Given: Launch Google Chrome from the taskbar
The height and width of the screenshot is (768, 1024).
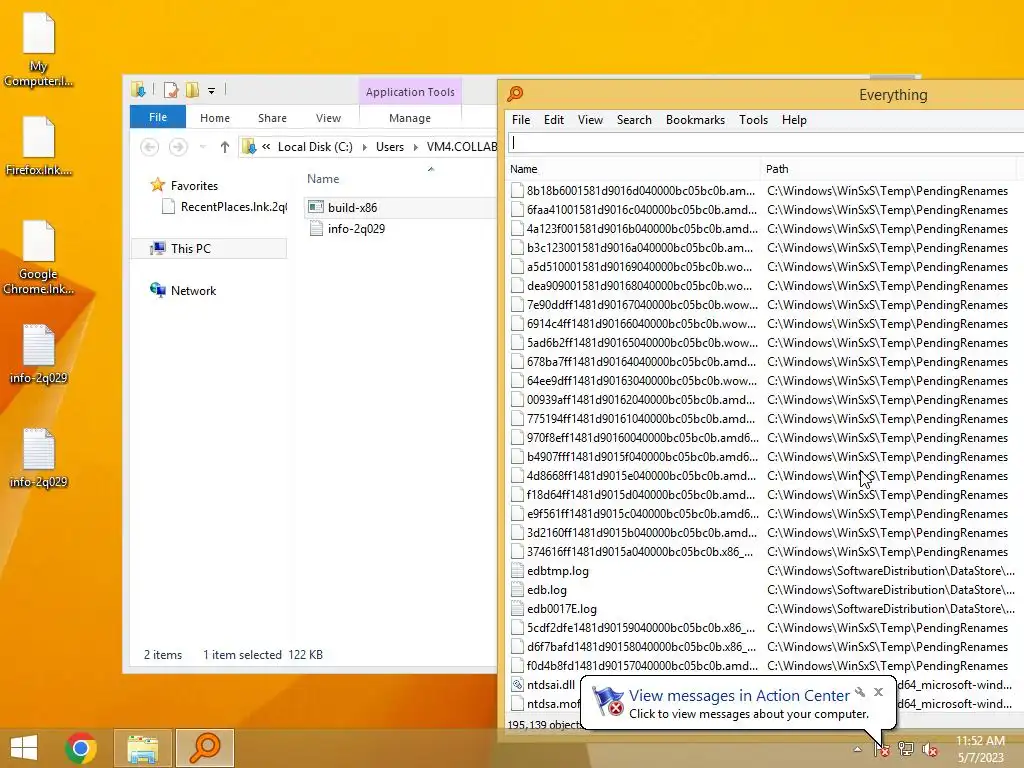Looking at the screenshot, I should click(81, 748).
